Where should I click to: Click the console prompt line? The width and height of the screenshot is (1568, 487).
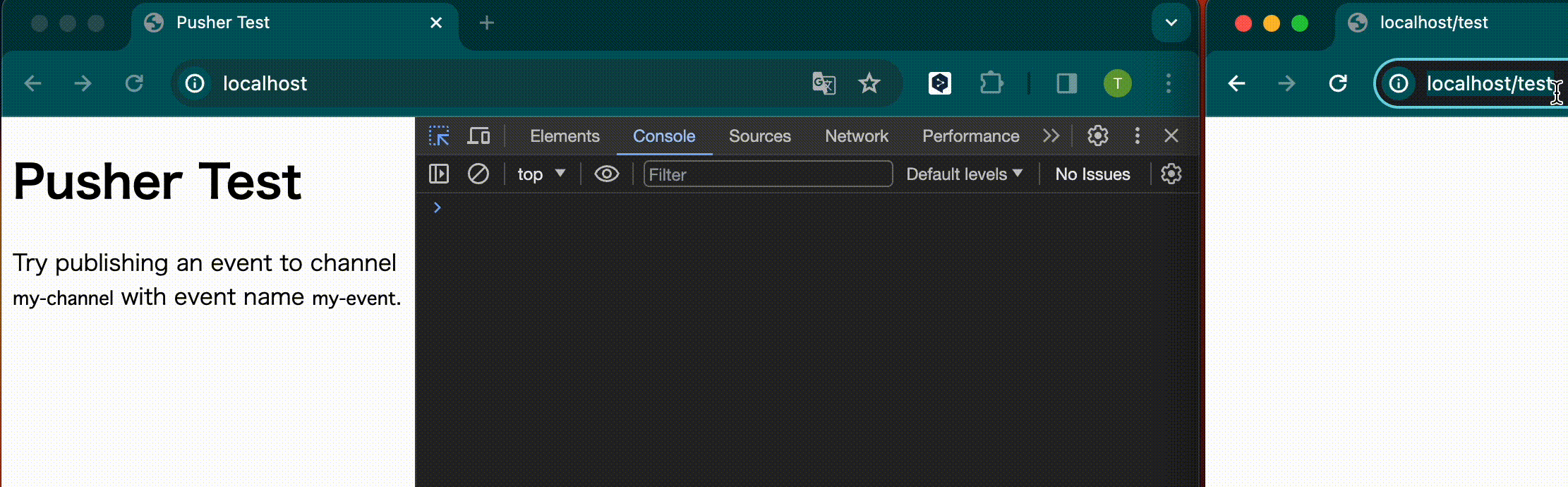[807, 208]
